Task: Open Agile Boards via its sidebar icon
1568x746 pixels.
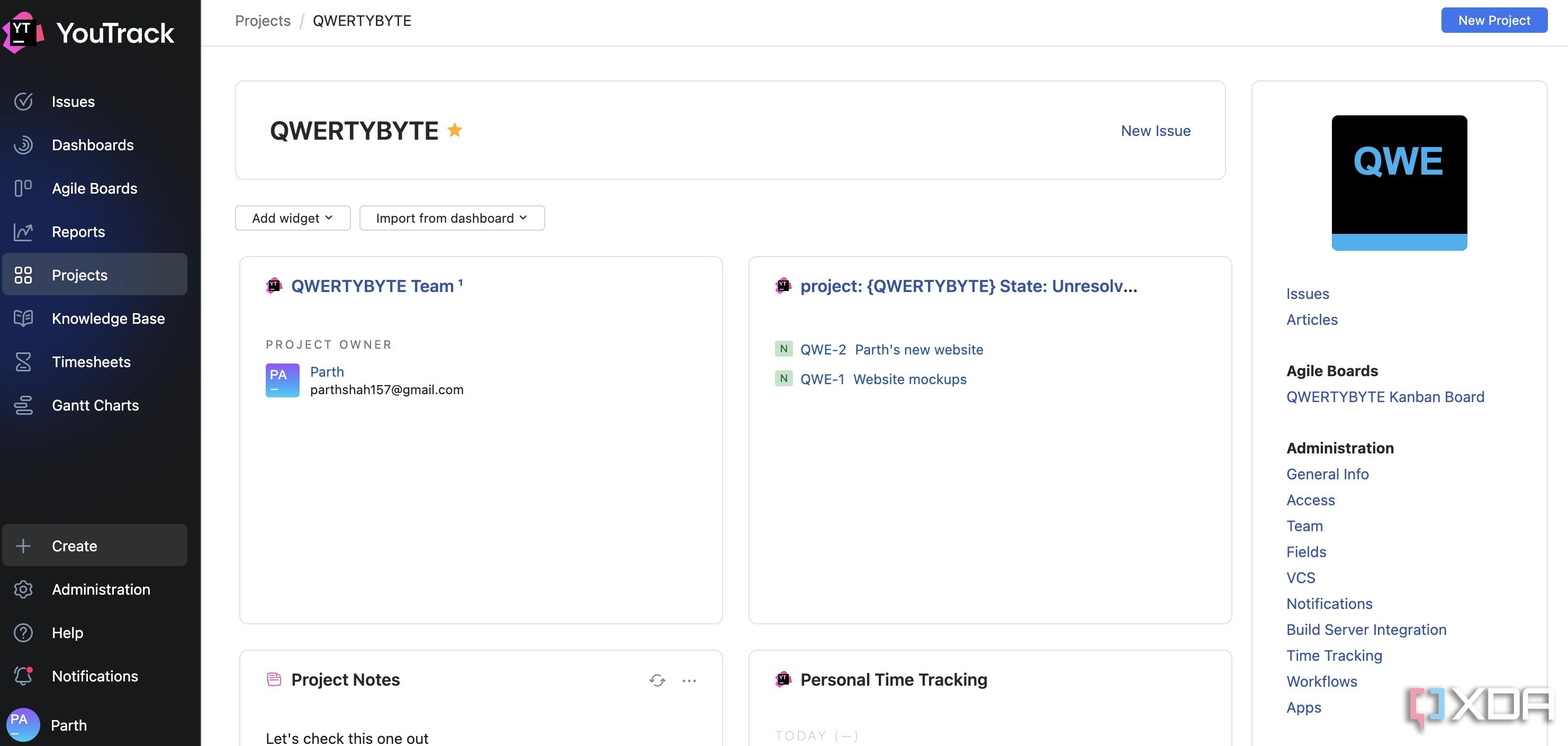Action: 23,188
